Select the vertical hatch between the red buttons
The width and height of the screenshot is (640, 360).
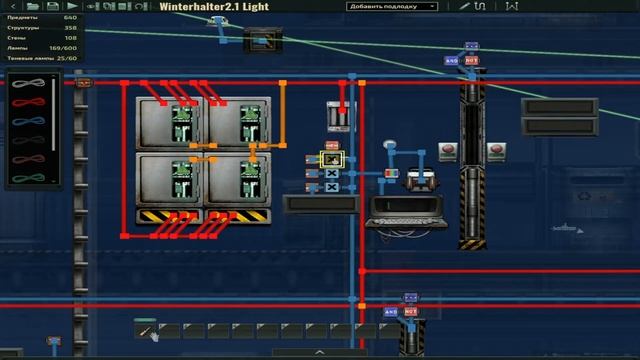pyautogui.click(x=472, y=160)
